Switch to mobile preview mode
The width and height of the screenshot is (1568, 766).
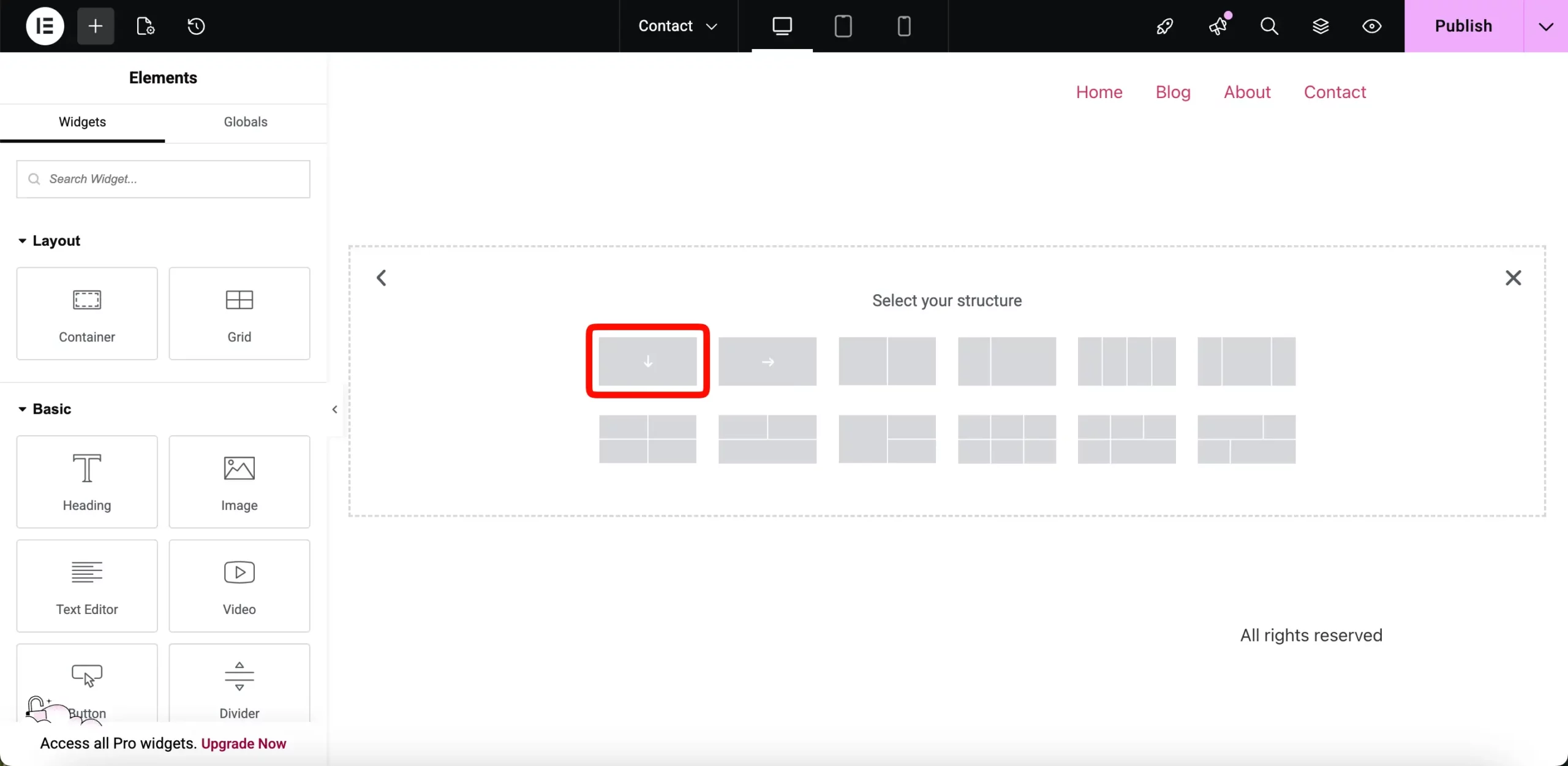[903, 26]
